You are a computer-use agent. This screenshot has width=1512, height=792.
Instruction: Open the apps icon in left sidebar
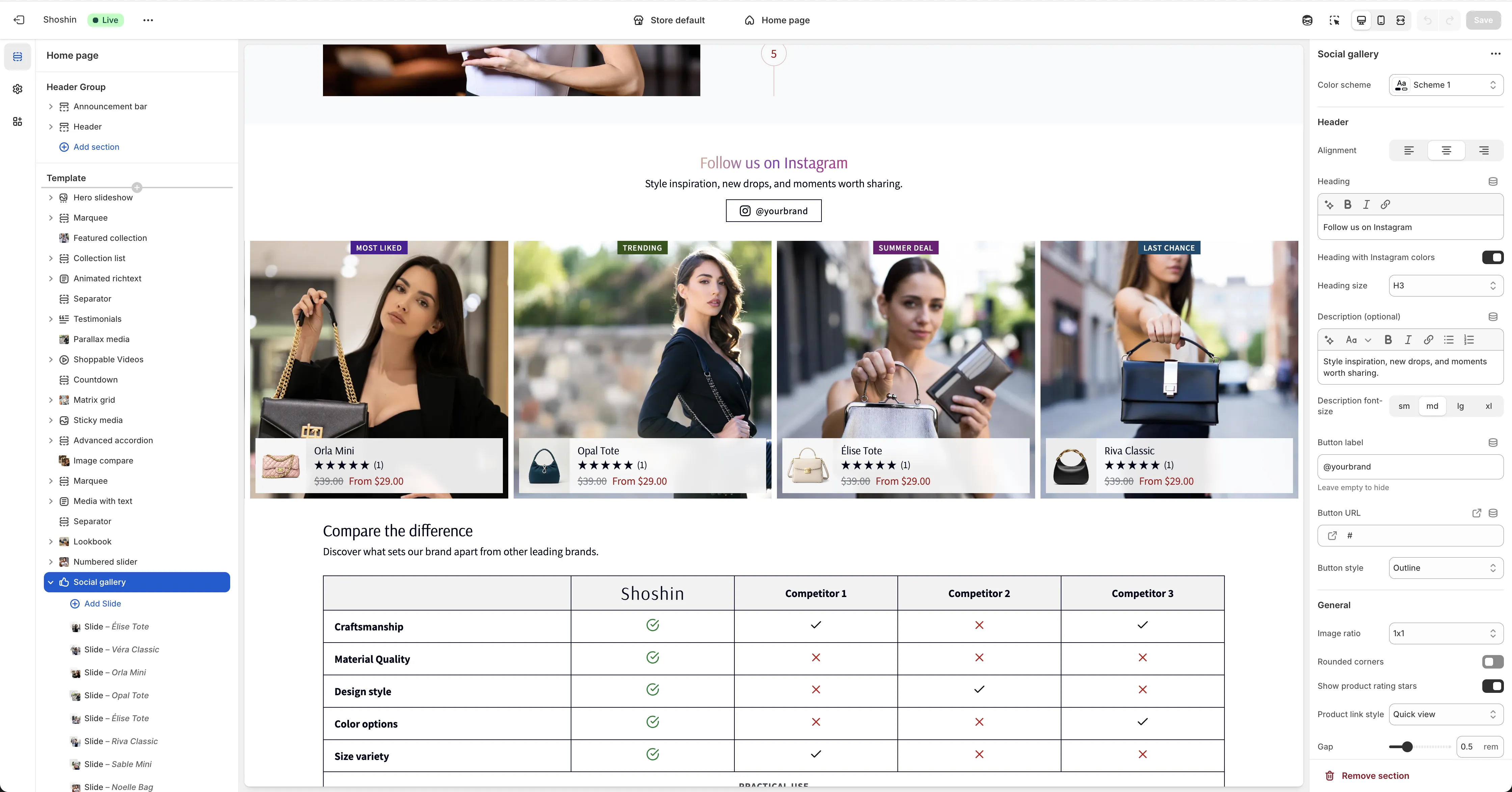tap(18, 121)
